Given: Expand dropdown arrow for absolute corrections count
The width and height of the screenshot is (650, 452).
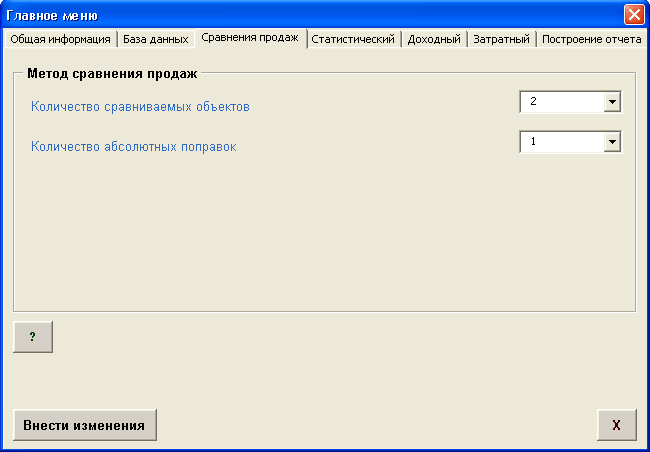Looking at the screenshot, I should click(612, 142).
